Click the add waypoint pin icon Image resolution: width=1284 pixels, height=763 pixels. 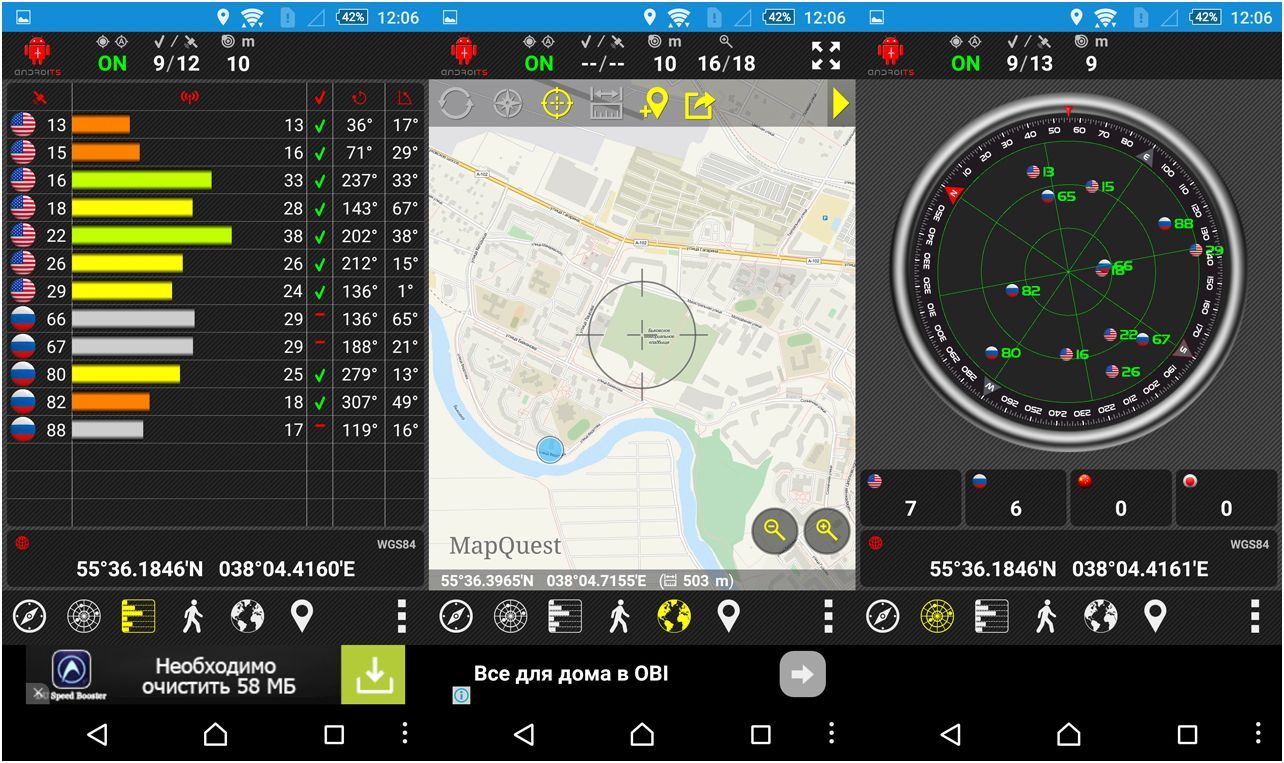coord(653,104)
